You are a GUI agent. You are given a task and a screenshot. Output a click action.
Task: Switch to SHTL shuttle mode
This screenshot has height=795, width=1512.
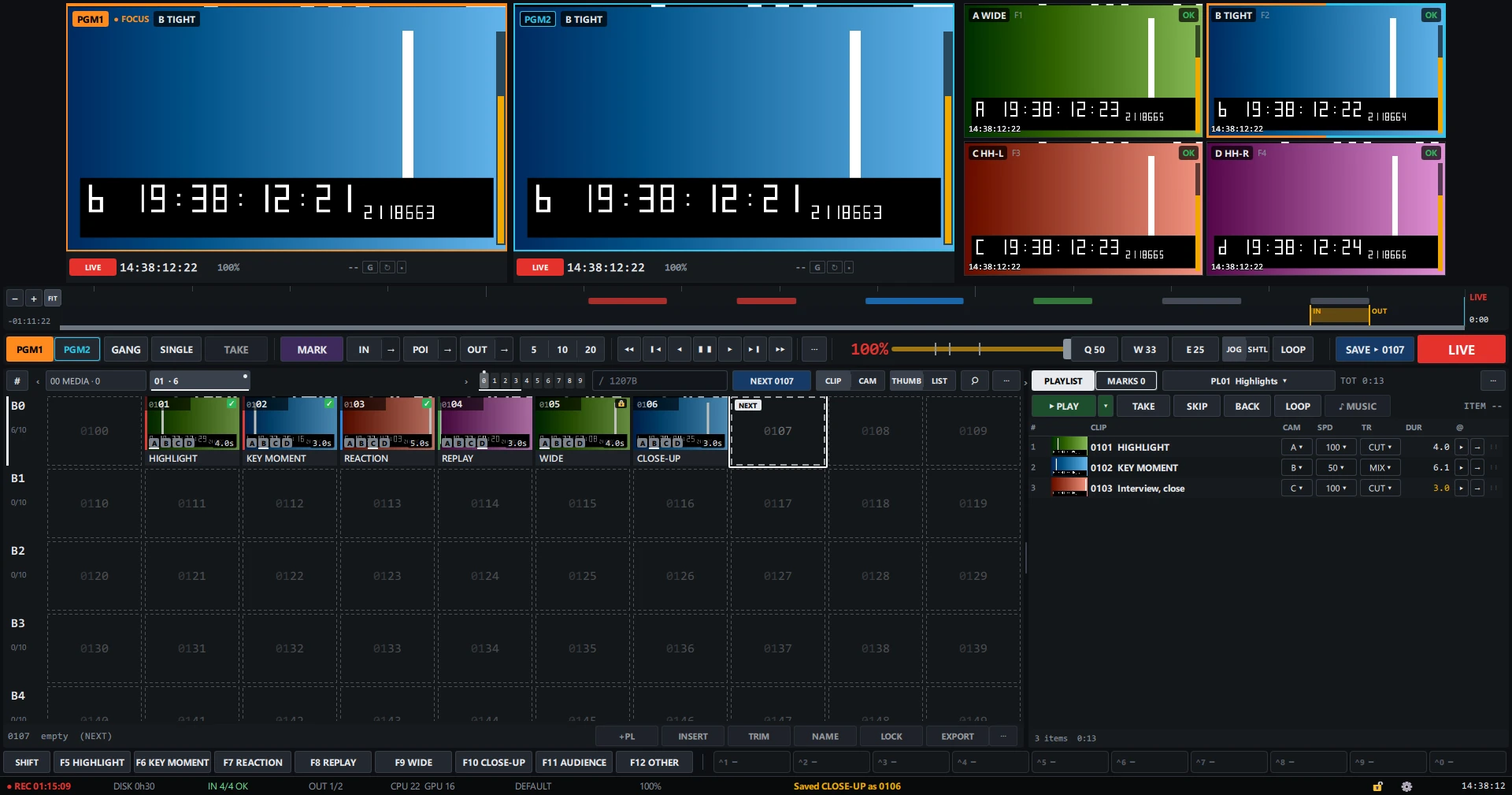(x=1258, y=350)
